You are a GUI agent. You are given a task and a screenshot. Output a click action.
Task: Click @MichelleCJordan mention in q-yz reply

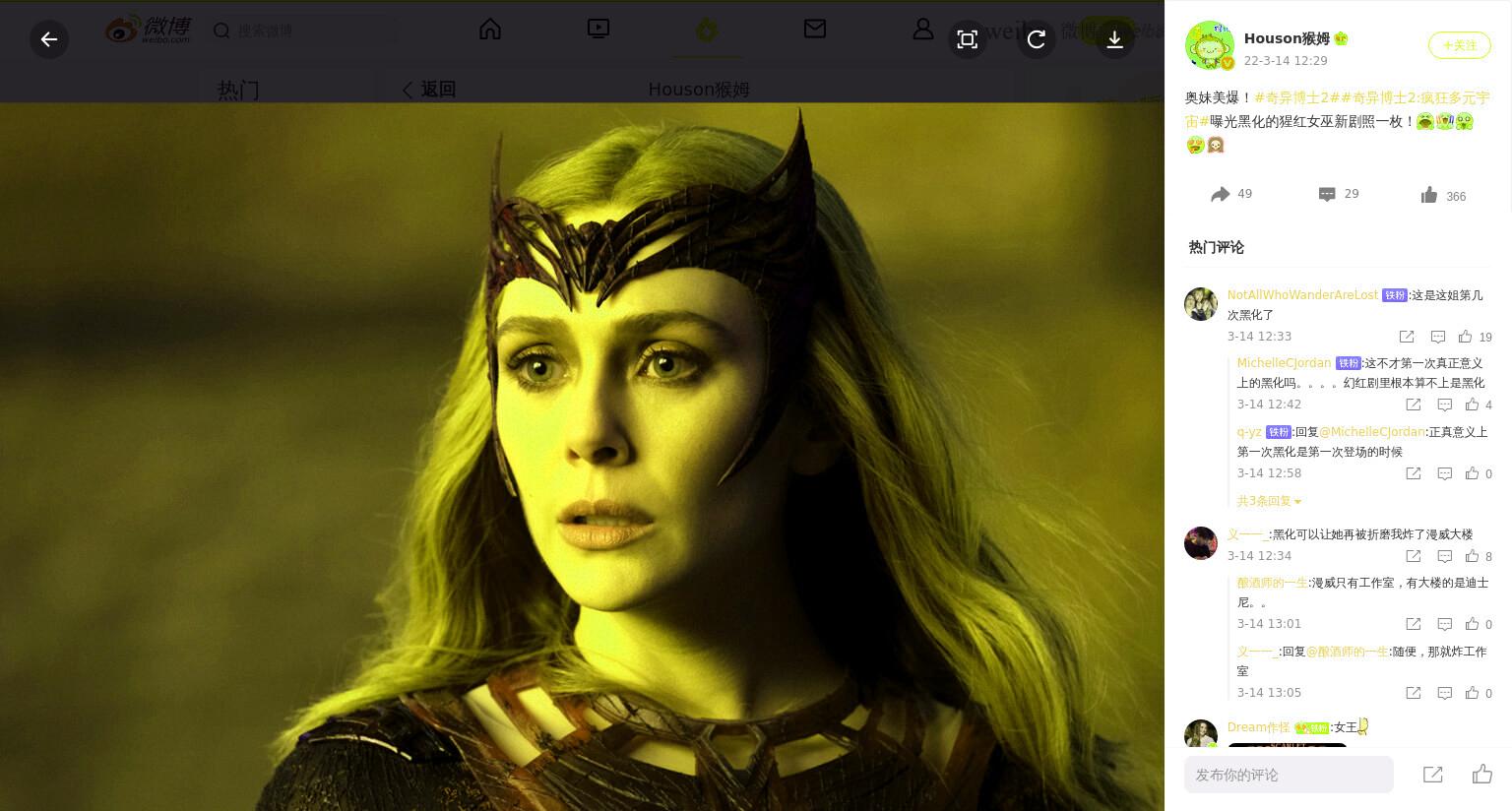coord(1372,432)
